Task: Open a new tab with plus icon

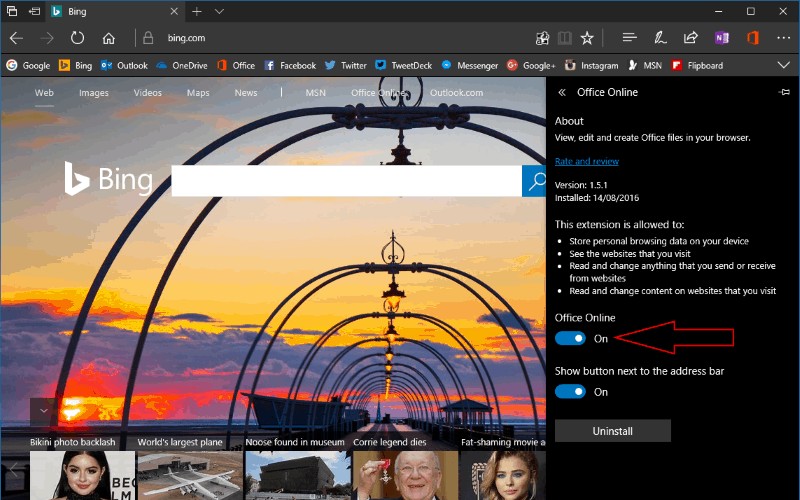Action: pos(197,11)
